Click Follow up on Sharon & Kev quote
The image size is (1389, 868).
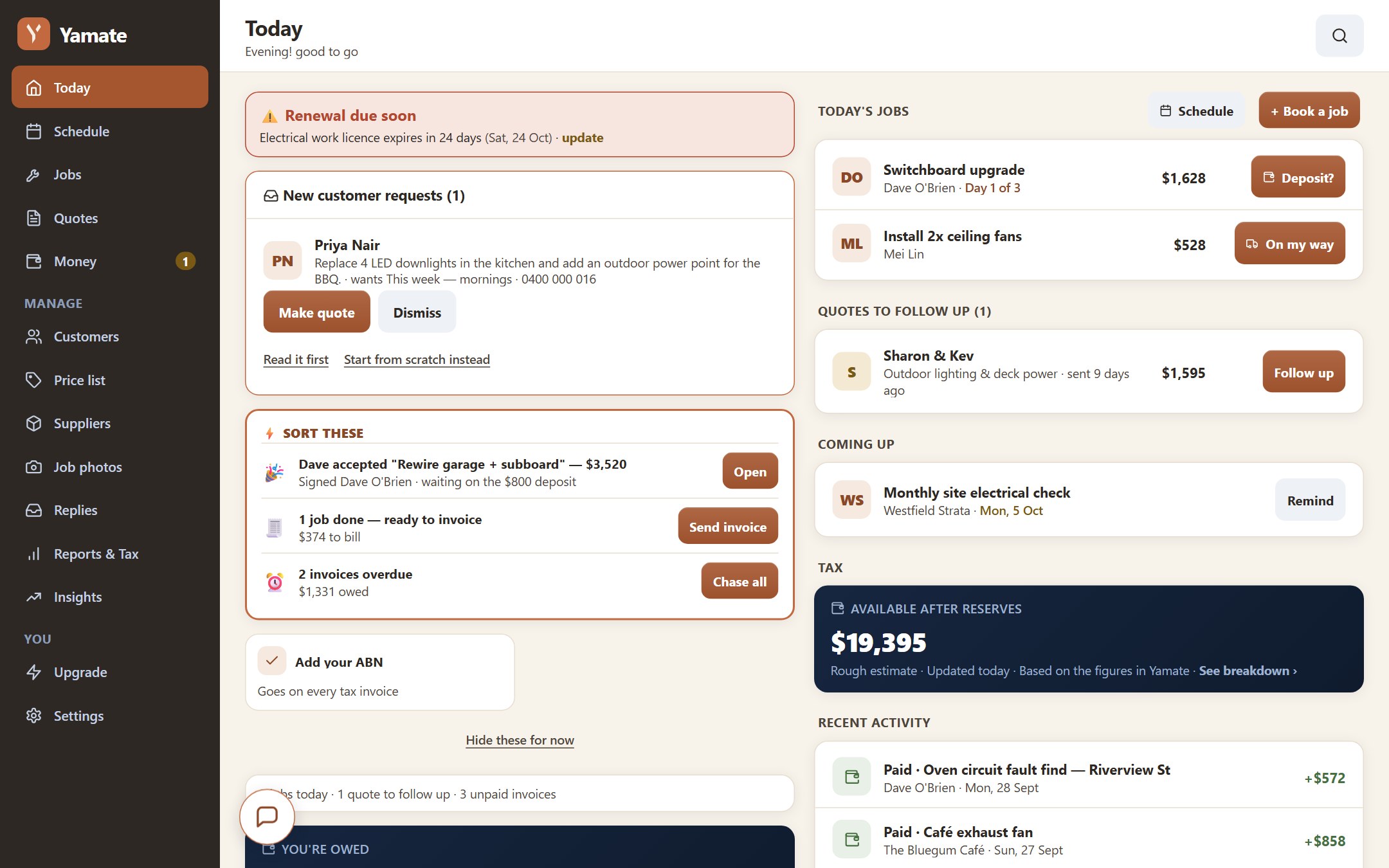[x=1303, y=372]
